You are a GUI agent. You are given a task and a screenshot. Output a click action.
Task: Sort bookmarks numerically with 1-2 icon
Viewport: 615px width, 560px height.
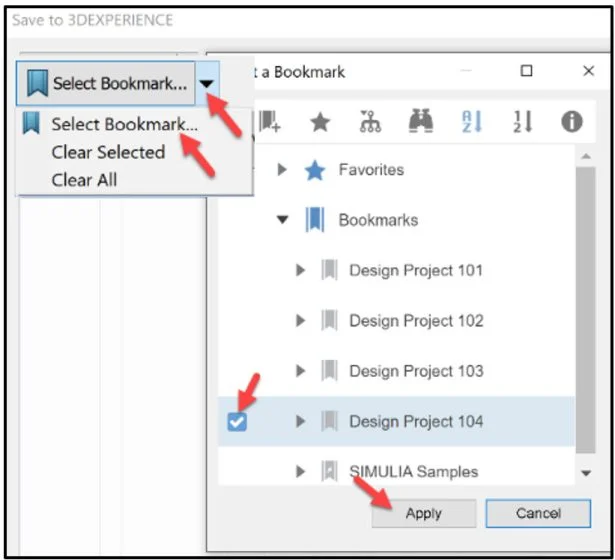coord(521,122)
